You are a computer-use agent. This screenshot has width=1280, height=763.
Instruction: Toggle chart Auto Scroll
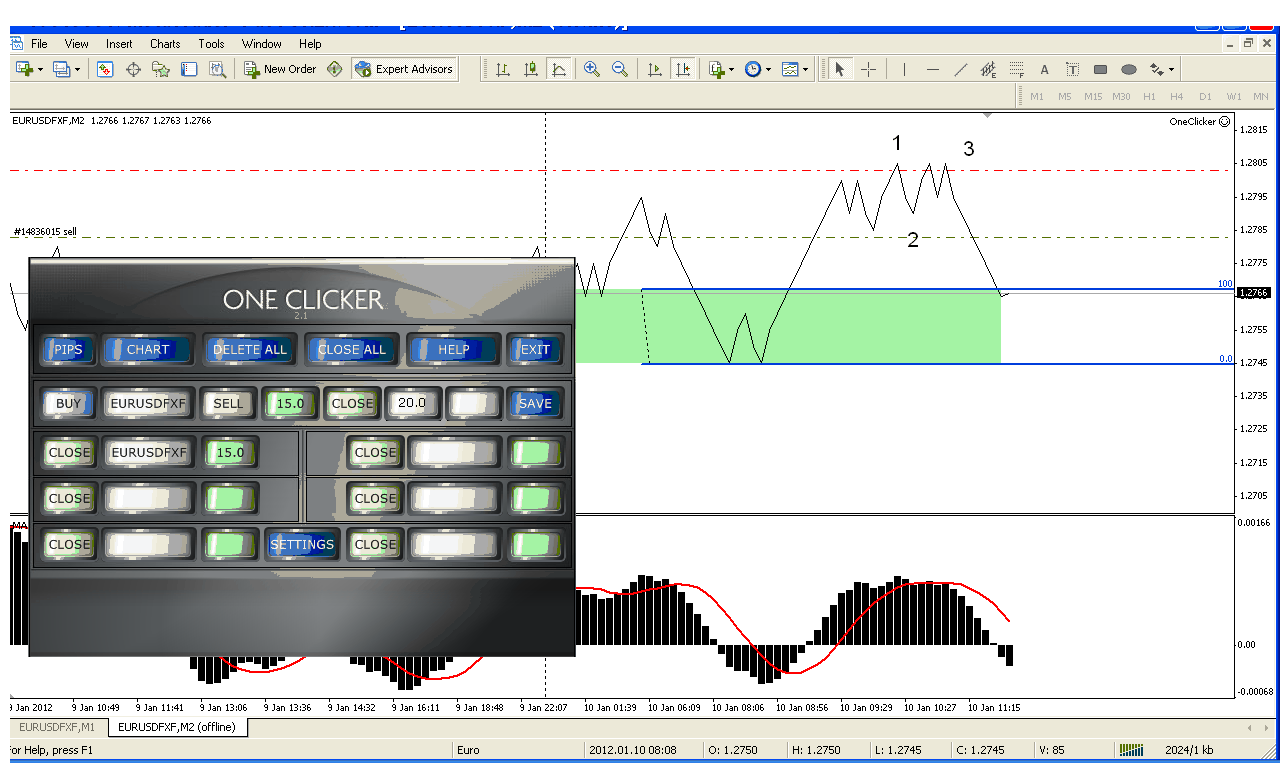(654, 69)
